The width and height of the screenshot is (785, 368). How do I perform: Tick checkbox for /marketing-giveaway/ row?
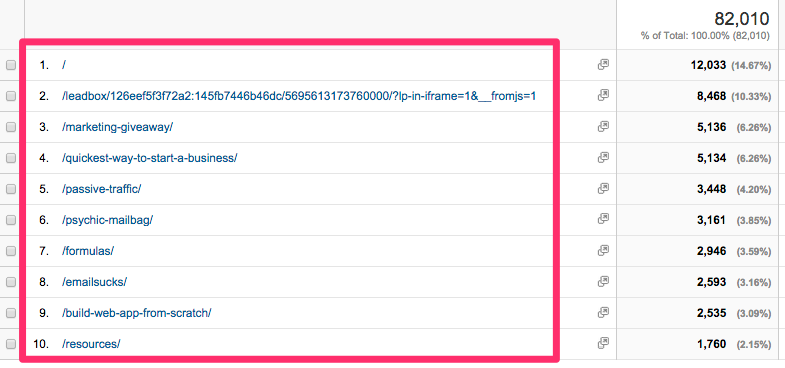11,127
